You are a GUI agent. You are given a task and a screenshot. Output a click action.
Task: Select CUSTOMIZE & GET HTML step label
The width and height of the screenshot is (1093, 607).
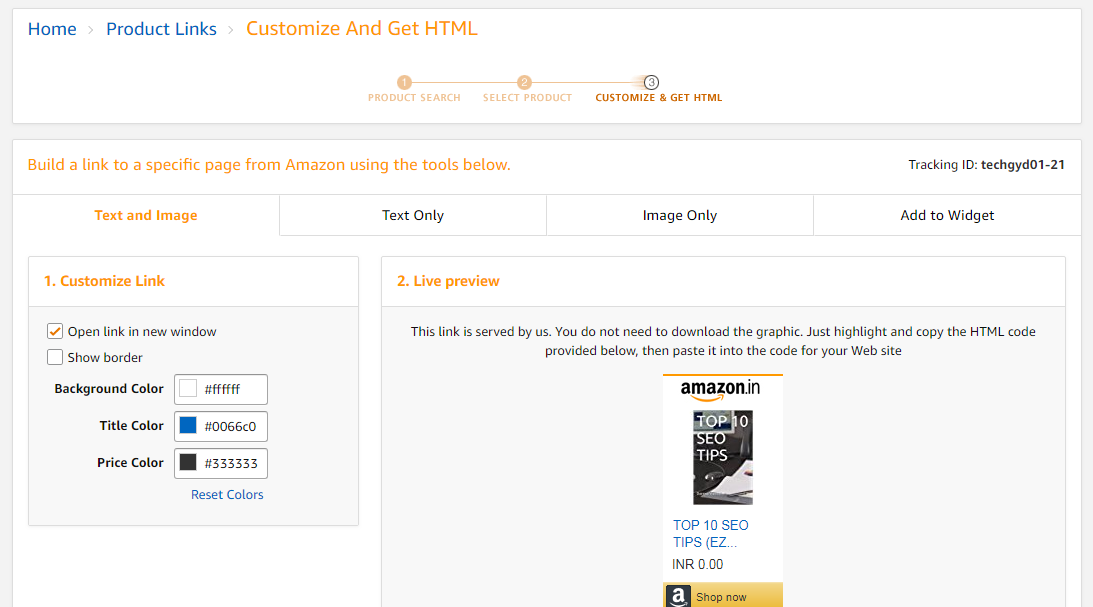point(659,98)
